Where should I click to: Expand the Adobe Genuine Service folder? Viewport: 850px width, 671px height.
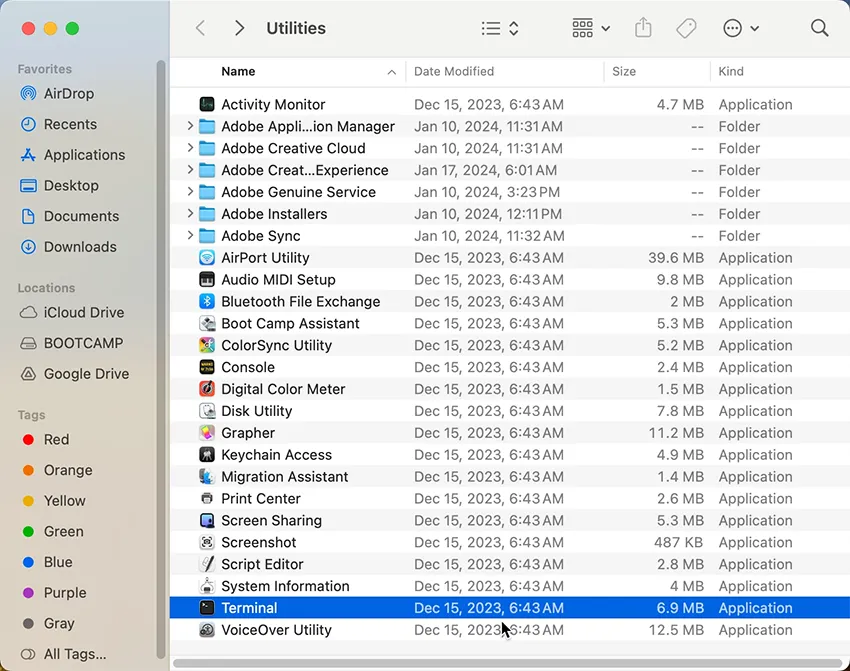190,191
